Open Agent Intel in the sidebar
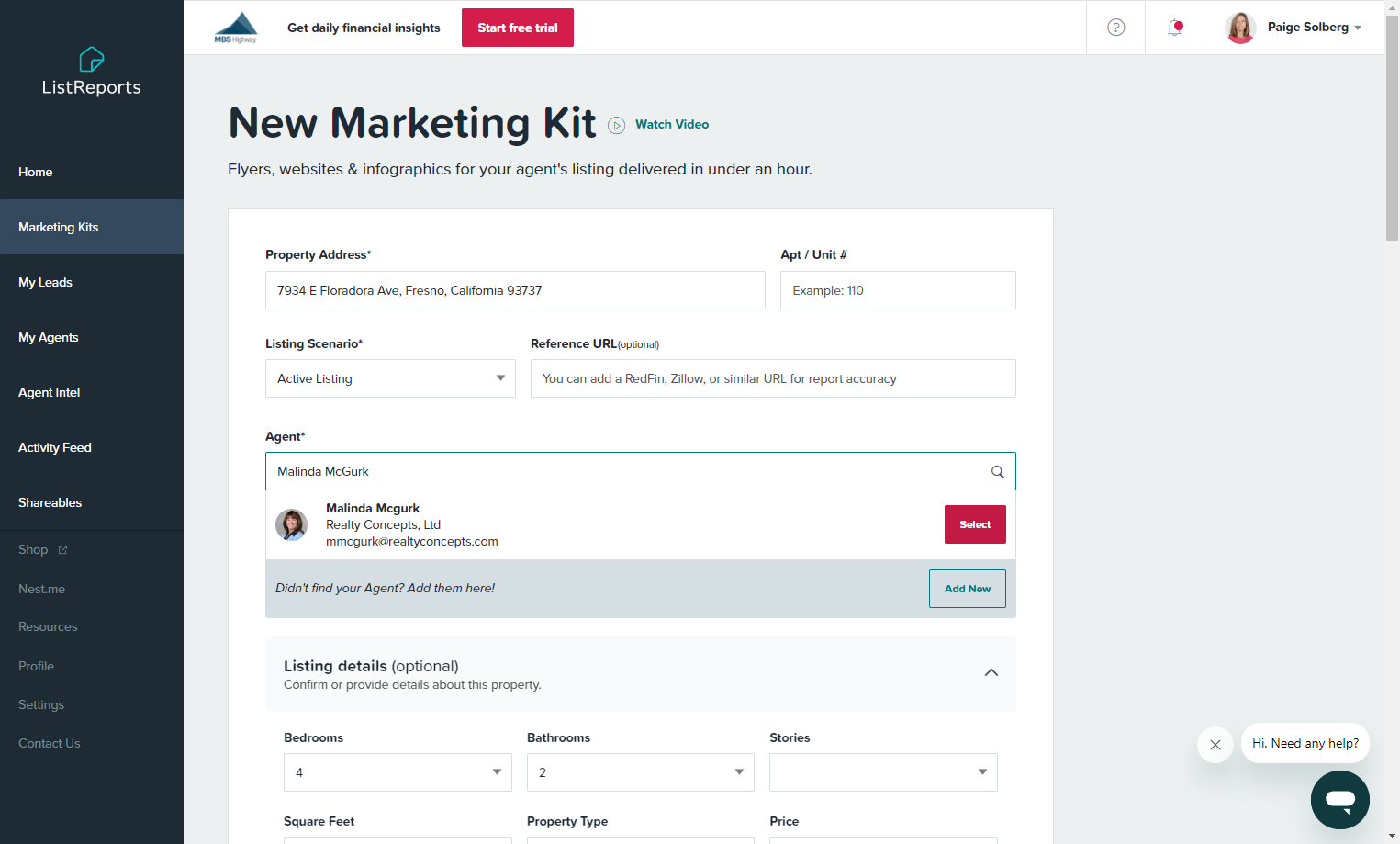The width and height of the screenshot is (1400, 844). (x=92, y=392)
